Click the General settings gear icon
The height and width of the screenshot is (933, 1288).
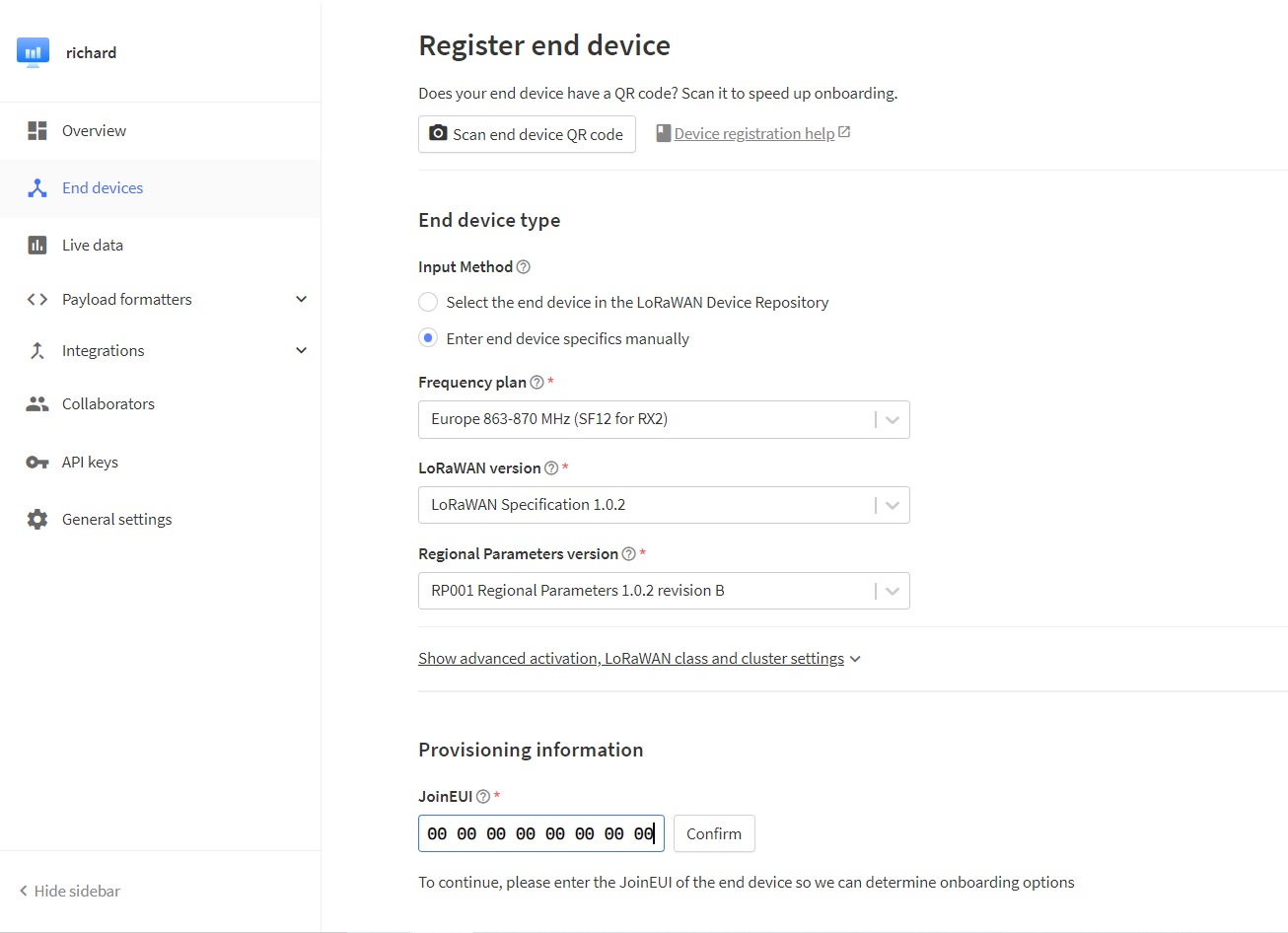click(x=37, y=520)
